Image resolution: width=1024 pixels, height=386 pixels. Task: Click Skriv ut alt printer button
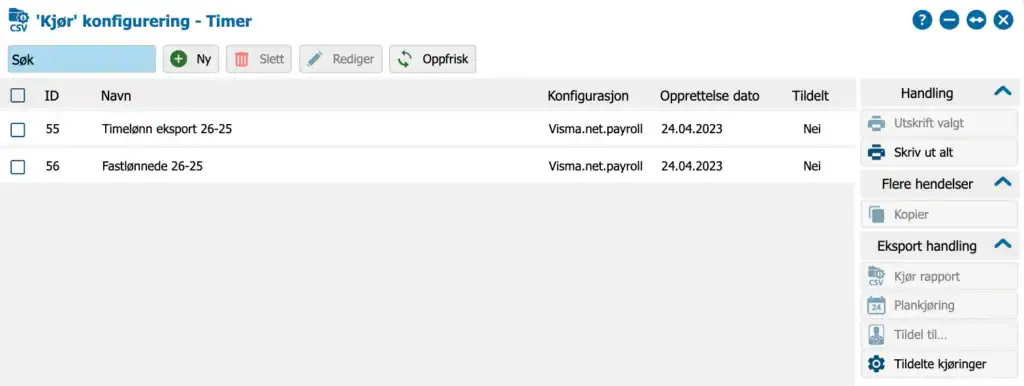939,153
